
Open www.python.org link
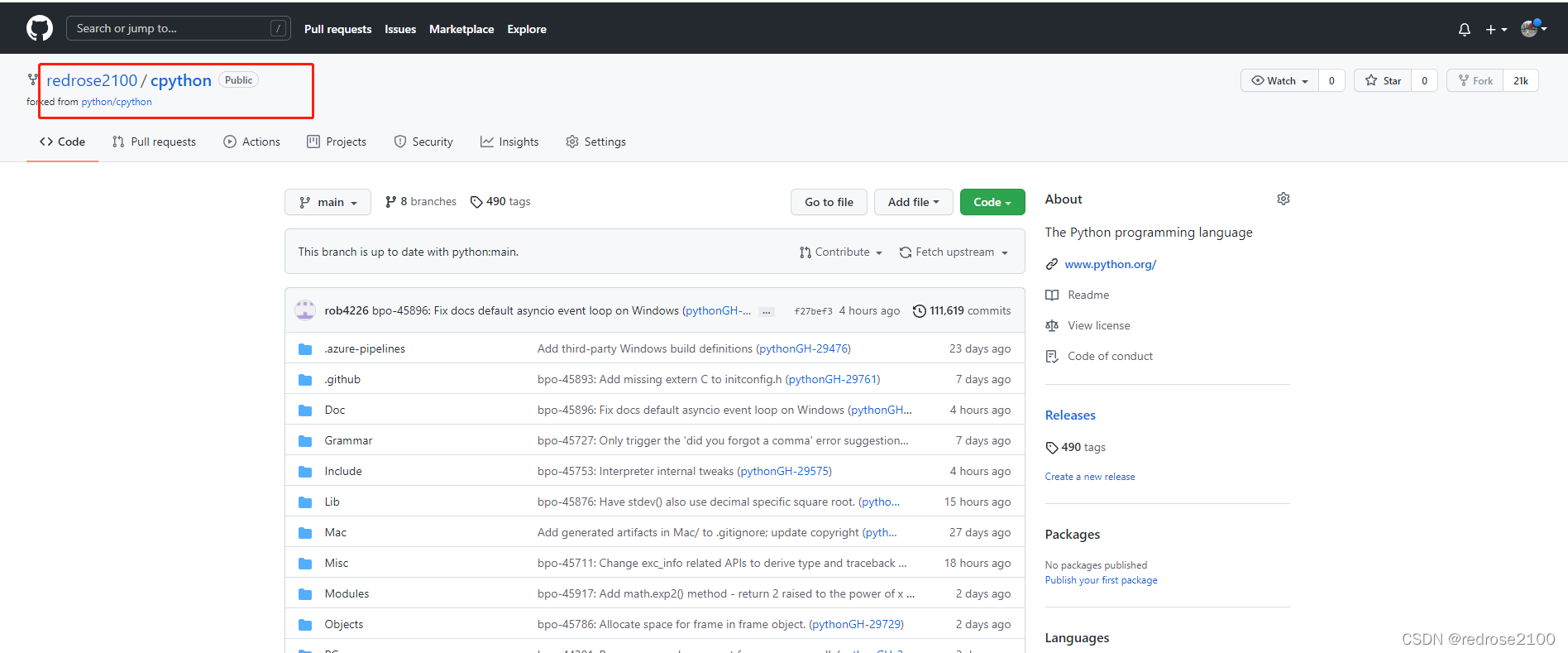coord(1110,264)
